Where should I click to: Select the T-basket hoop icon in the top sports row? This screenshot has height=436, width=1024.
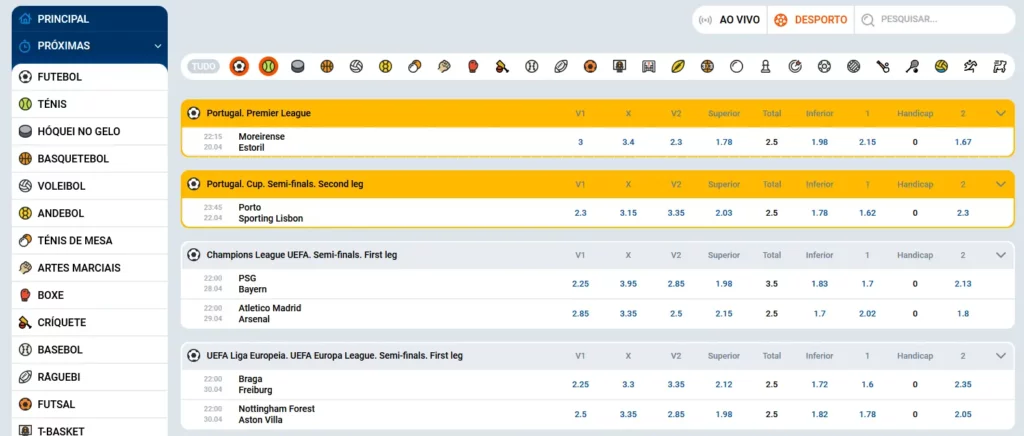point(620,67)
